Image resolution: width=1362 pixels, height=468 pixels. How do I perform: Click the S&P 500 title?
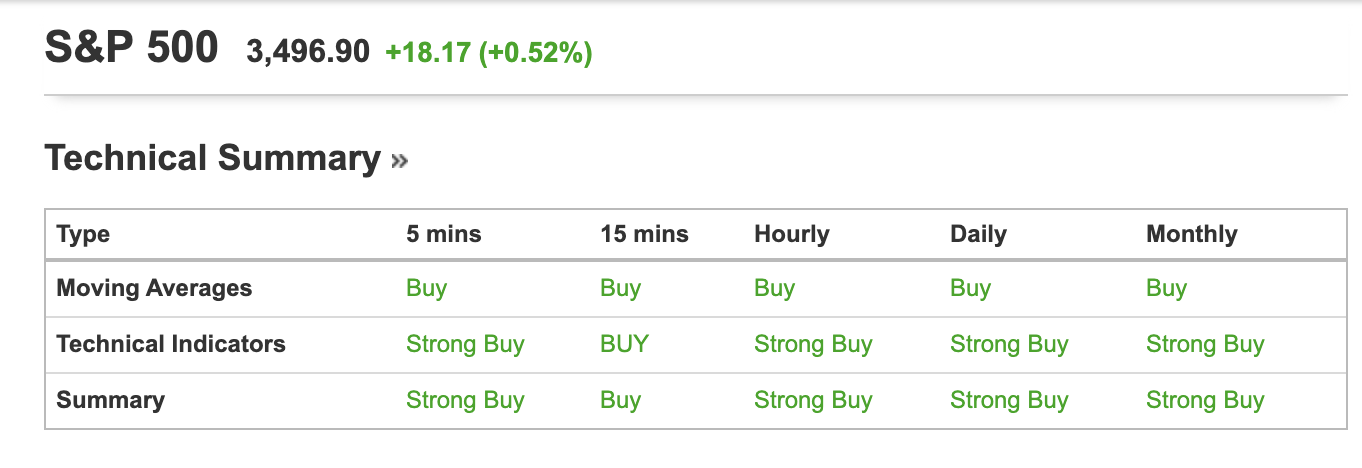click(x=131, y=49)
